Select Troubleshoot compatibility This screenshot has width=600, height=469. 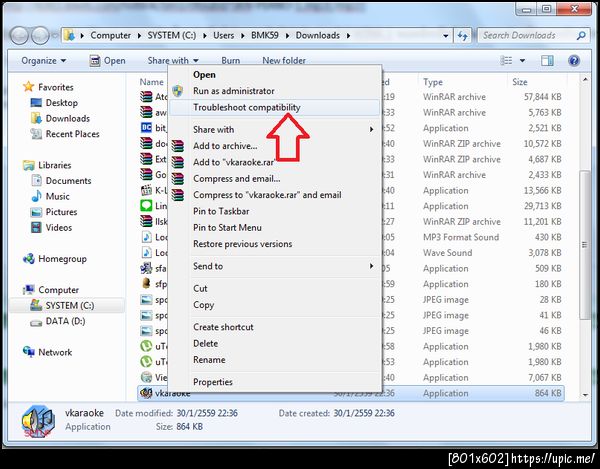pyautogui.click(x=275, y=107)
